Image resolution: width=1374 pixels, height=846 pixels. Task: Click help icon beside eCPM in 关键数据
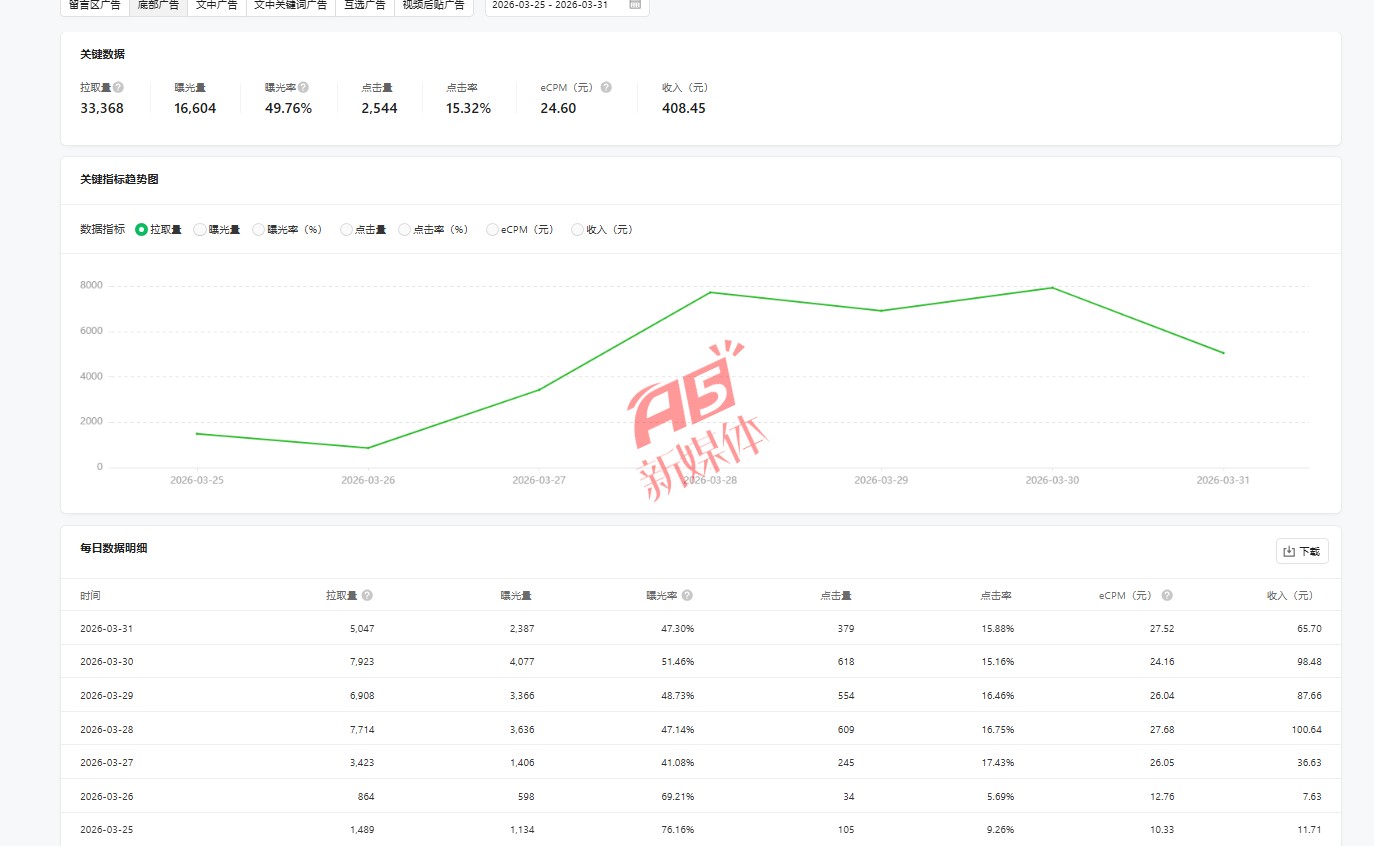[x=606, y=88]
